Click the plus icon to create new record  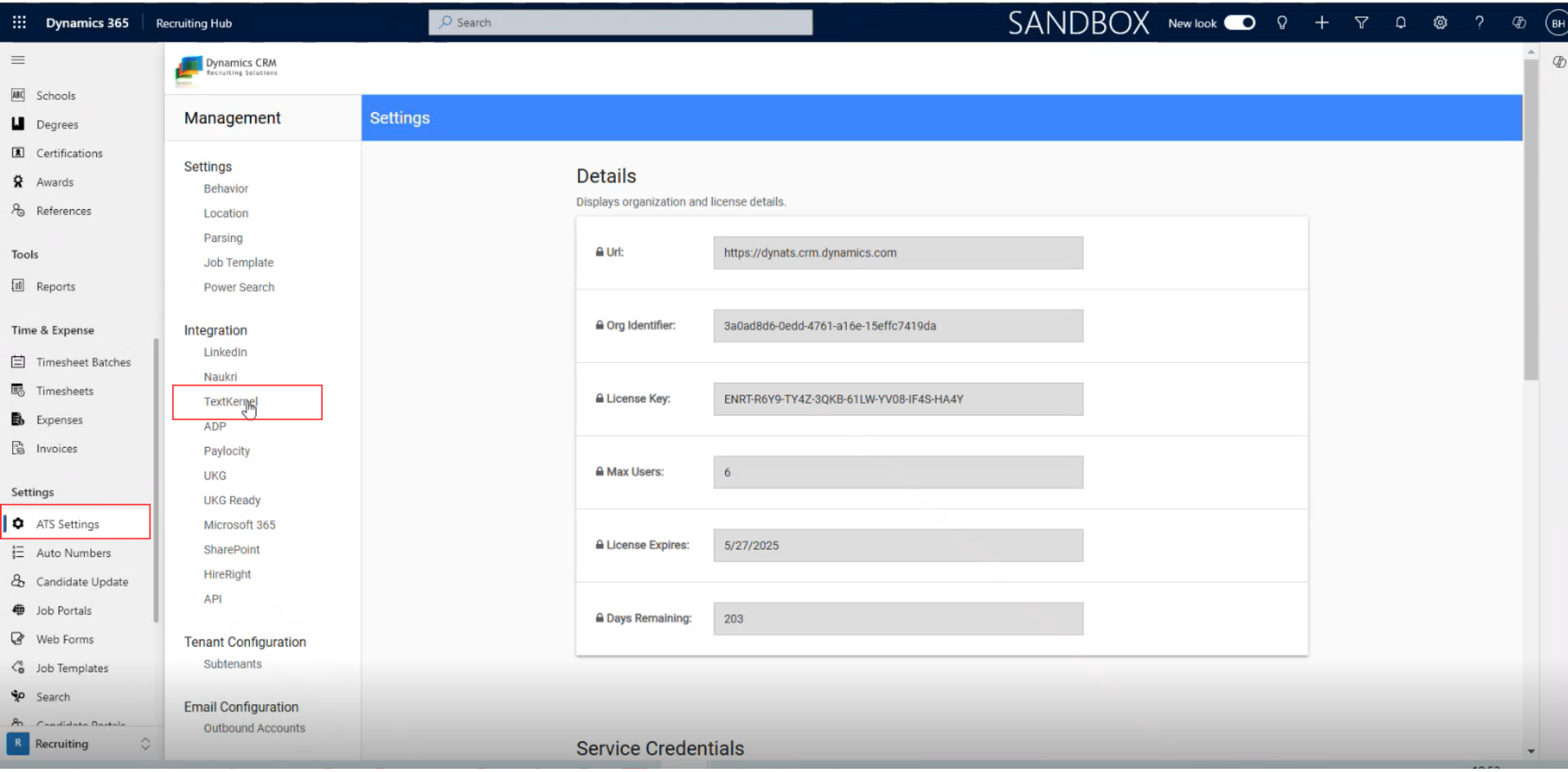coord(1321,23)
